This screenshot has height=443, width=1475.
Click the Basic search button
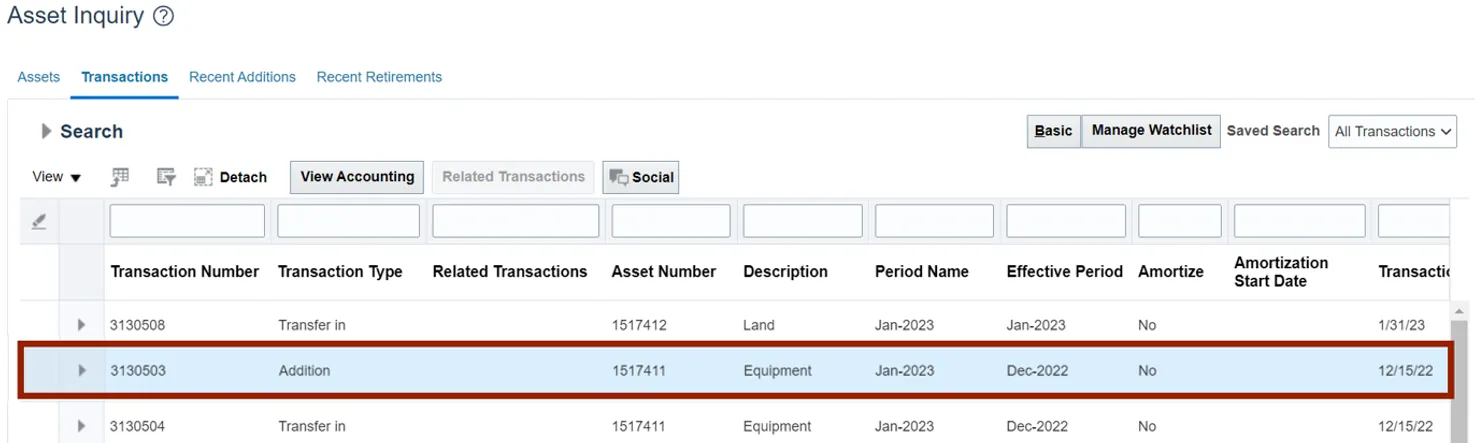tap(1053, 131)
